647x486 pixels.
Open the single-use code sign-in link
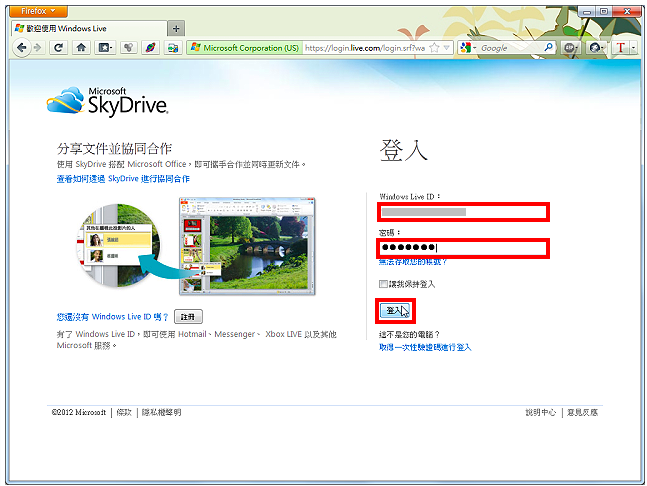click(x=425, y=347)
